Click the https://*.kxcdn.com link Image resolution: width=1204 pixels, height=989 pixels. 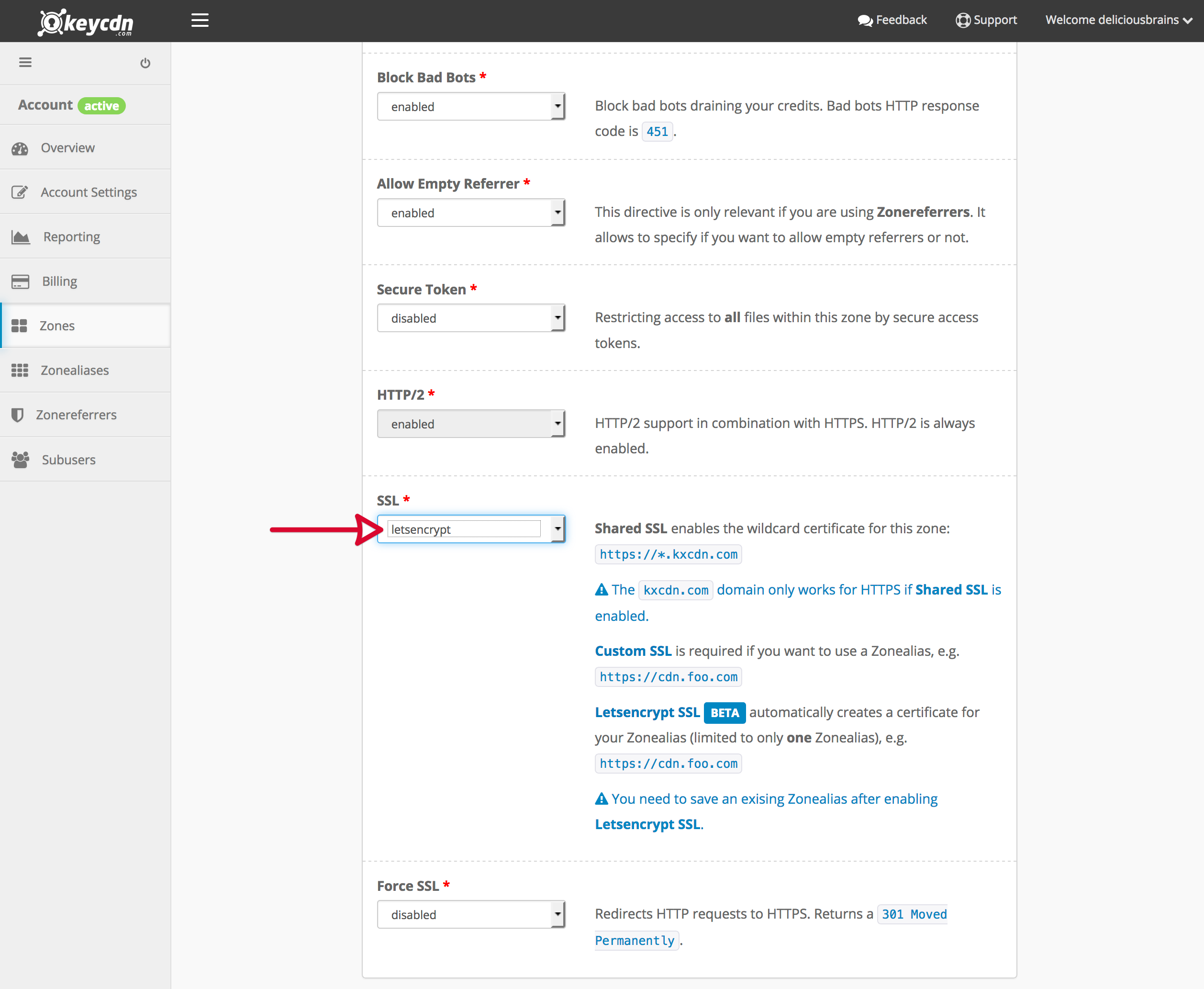(668, 554)
